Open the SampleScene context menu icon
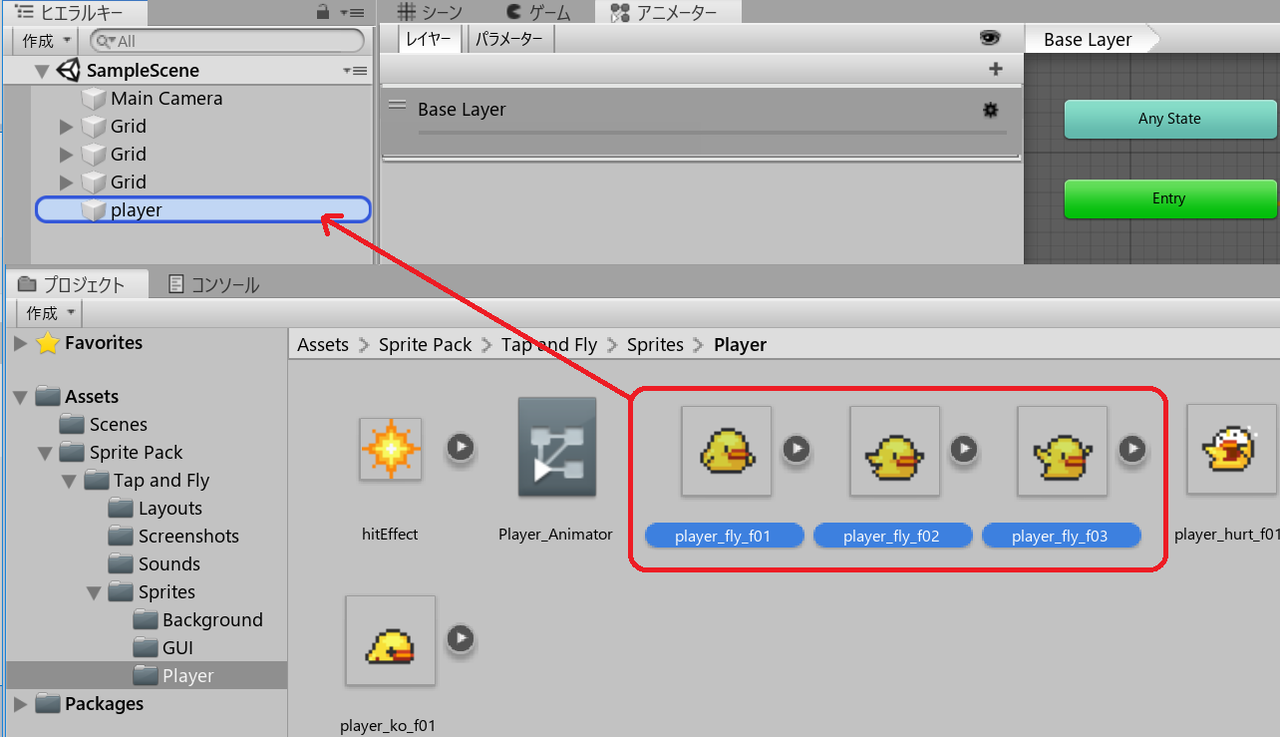This screenshot has height=737, width=1280. tap(355, 71)
